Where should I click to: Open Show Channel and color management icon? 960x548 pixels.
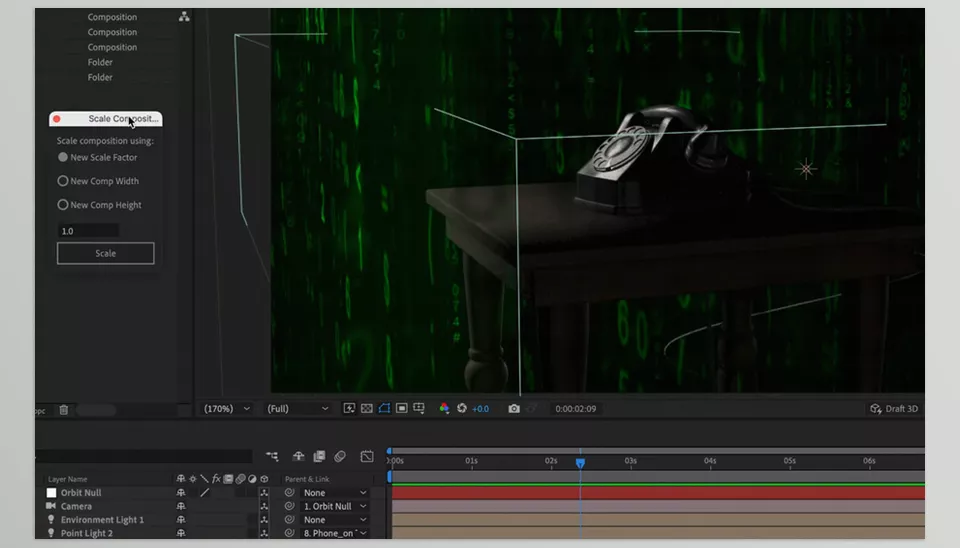pyautogui.click(x=444, y=408)
